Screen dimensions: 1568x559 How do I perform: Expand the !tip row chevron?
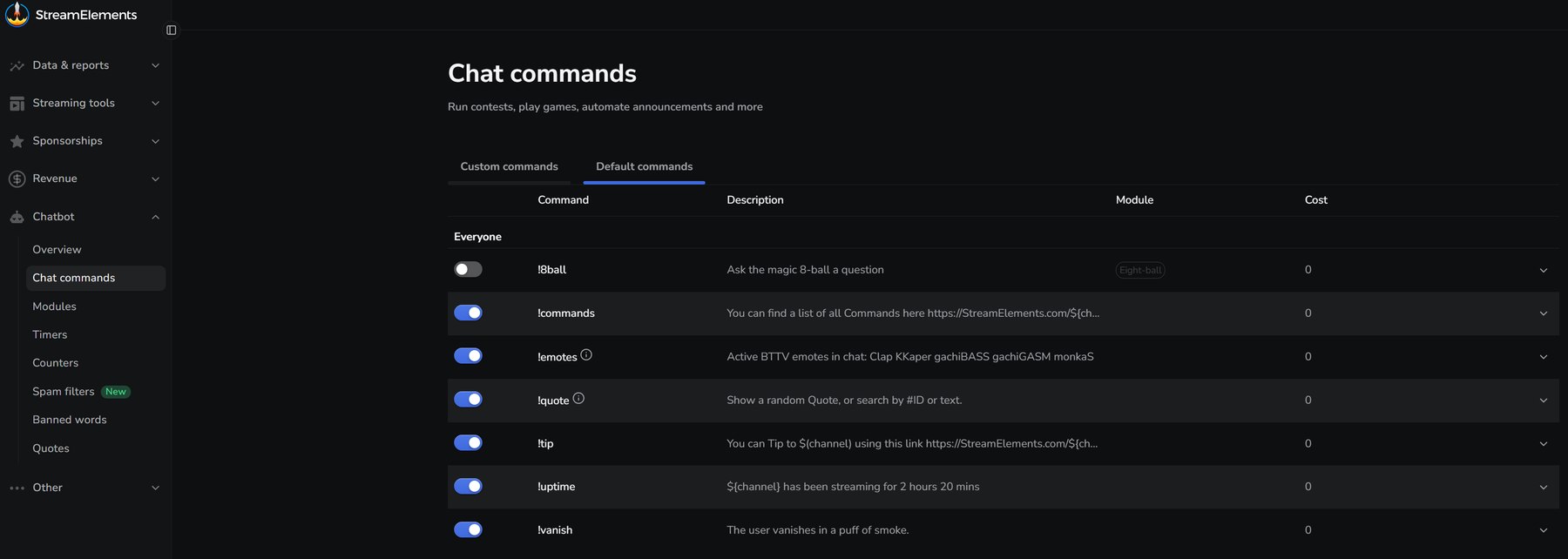1543,444
